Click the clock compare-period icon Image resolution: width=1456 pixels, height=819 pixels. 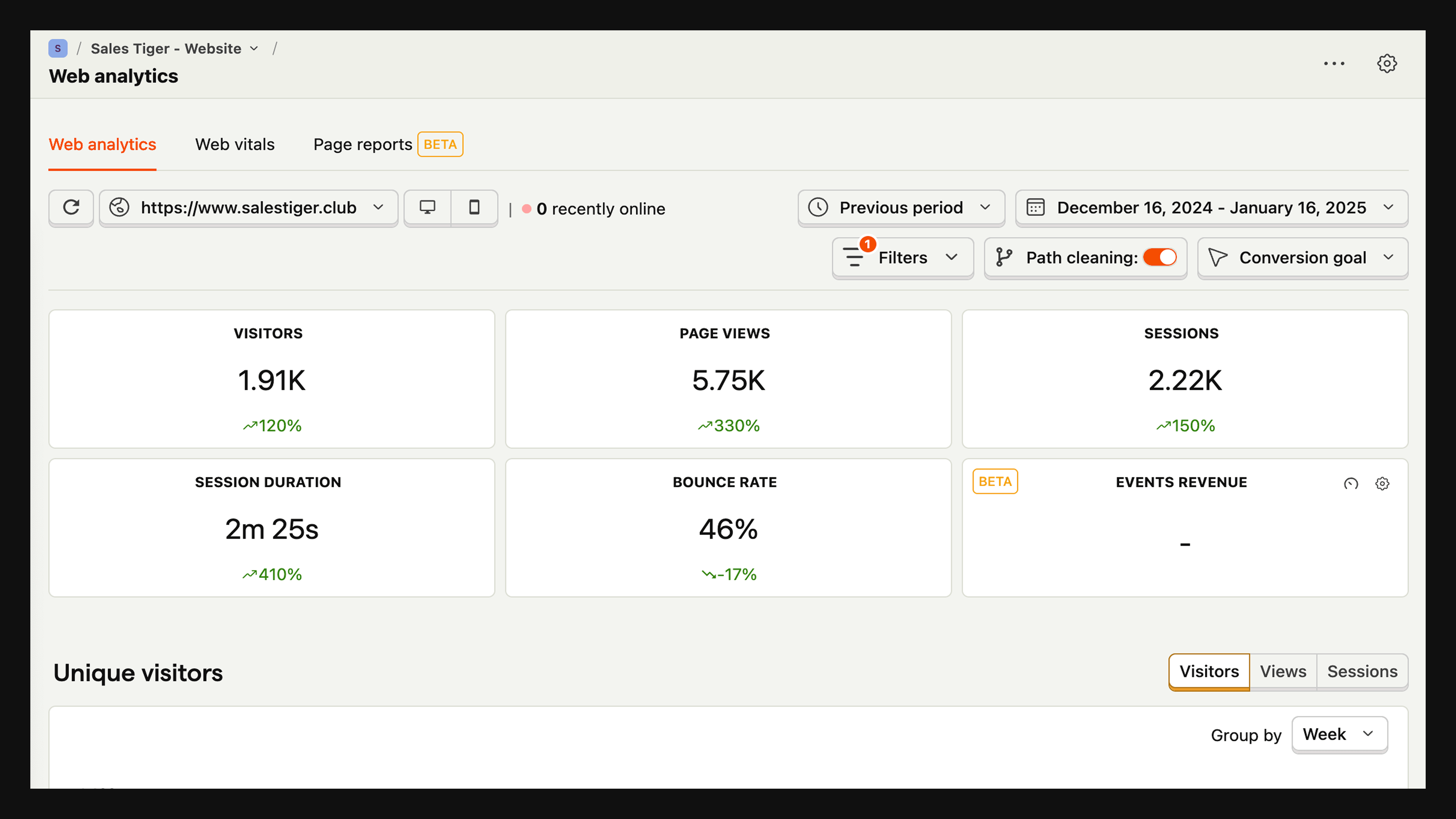point(818,207)
